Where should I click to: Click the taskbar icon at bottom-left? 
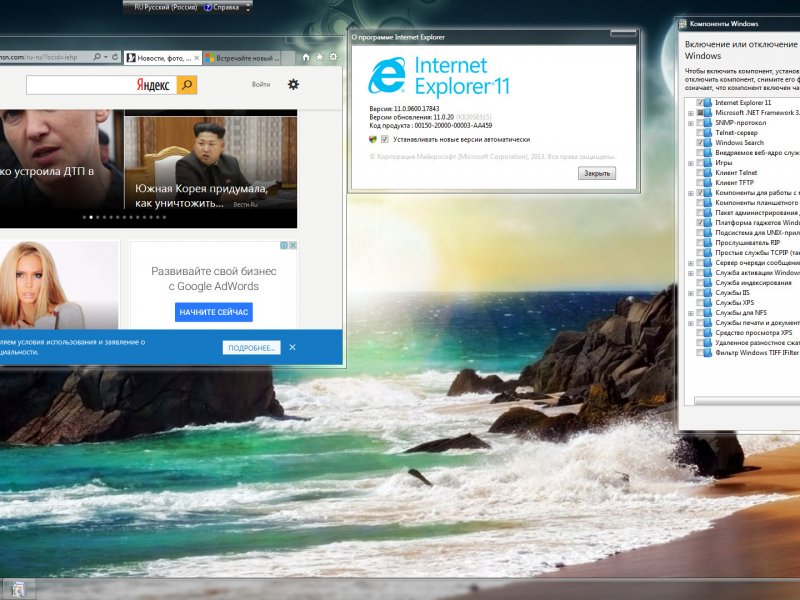18,589
